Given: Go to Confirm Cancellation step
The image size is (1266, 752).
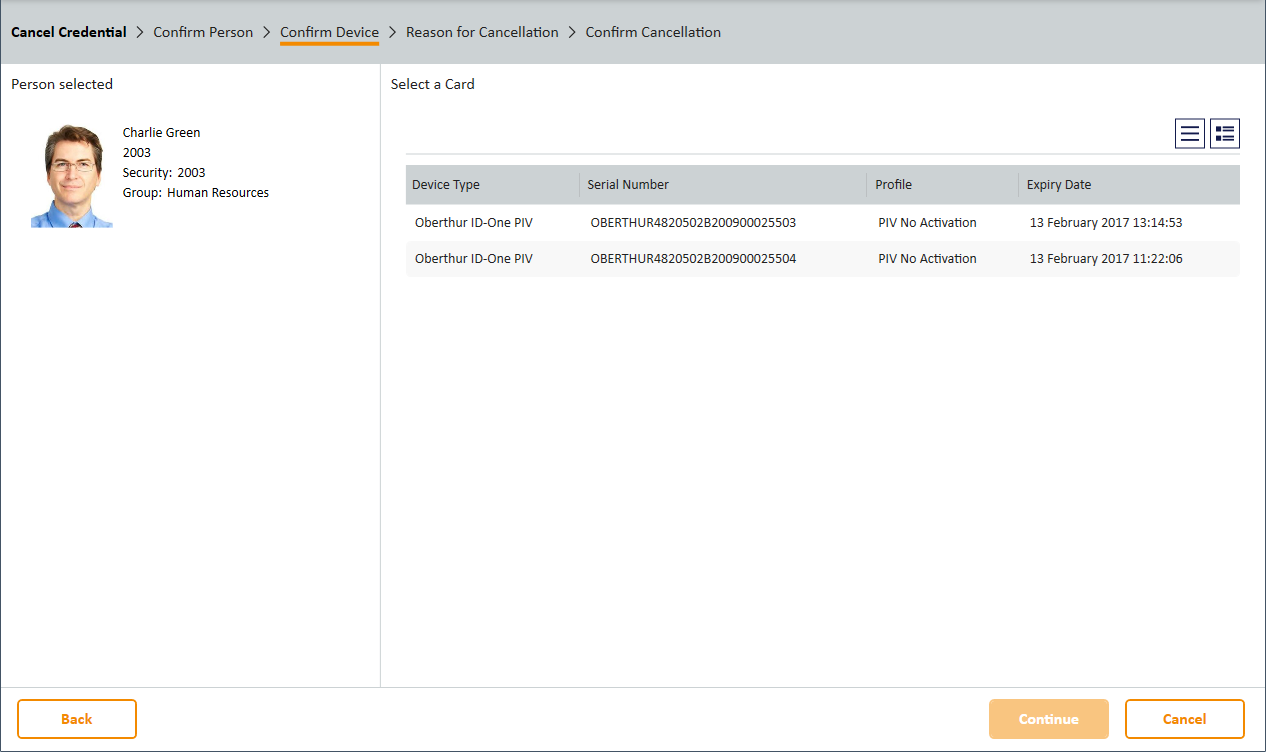Looking at the screenshot, I should coord(653,32).
